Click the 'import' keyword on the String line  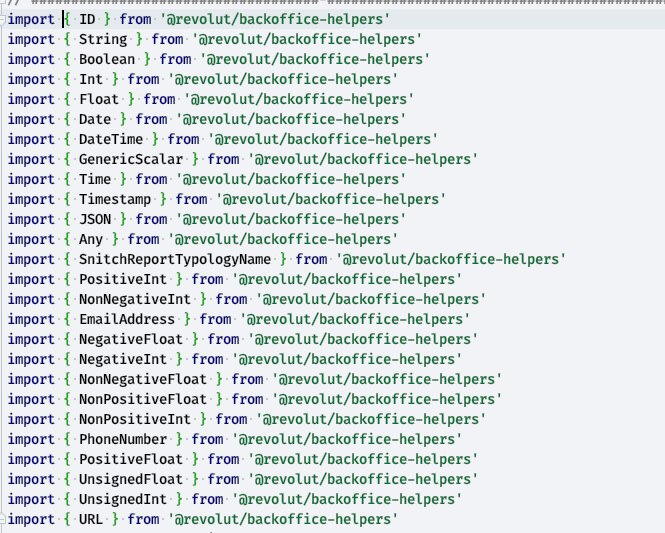pyautogui.click(x=31, y=39)
